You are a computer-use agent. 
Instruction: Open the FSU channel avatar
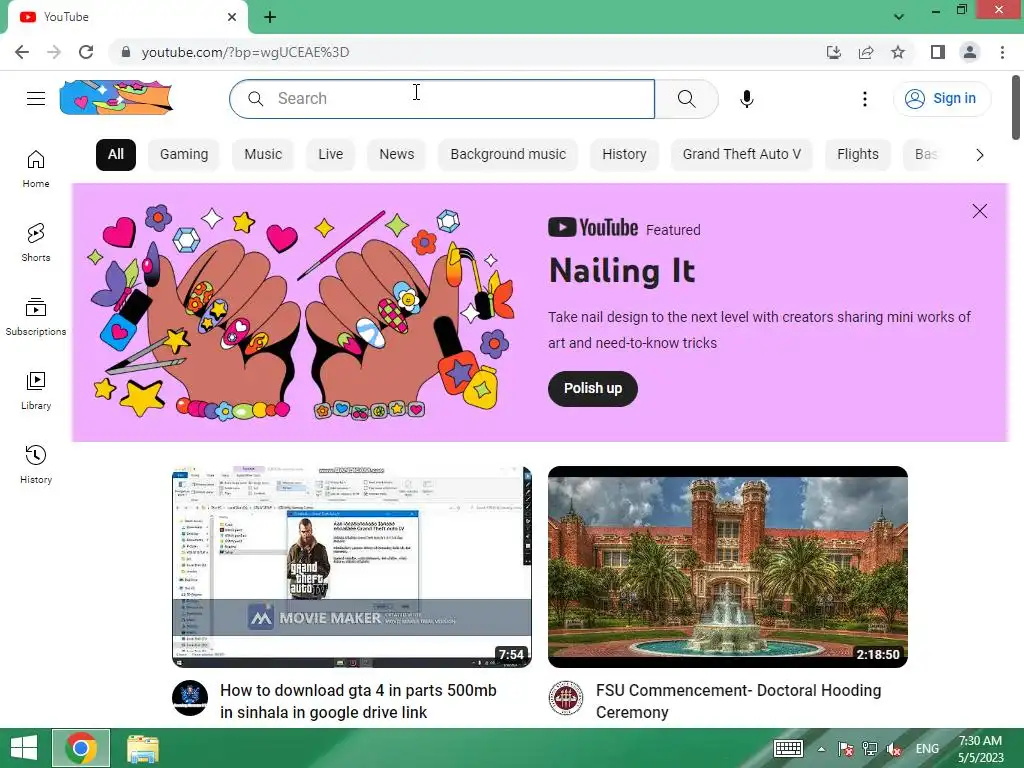(566, 697)
